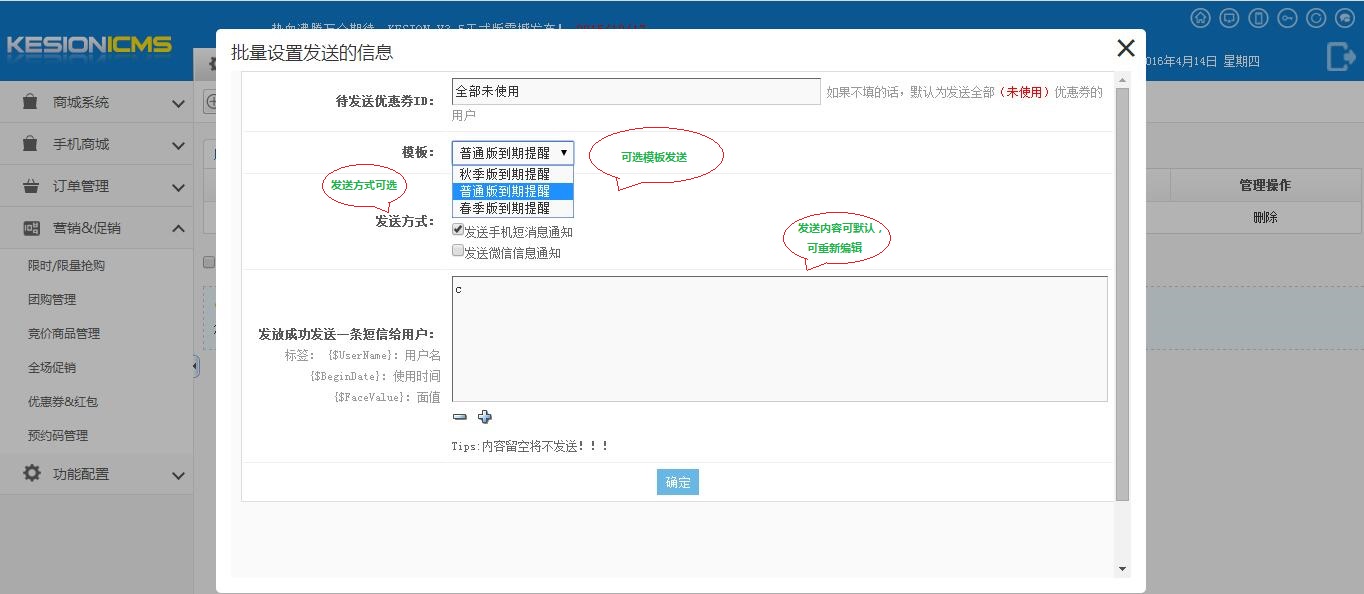
Task: Close the 批量设置发送的信息 dialog with X
Action: coord(1125,48)
